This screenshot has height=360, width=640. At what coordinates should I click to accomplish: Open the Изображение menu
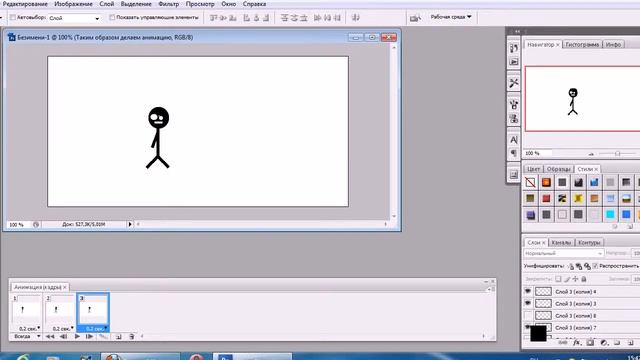[x=73, y=4]
